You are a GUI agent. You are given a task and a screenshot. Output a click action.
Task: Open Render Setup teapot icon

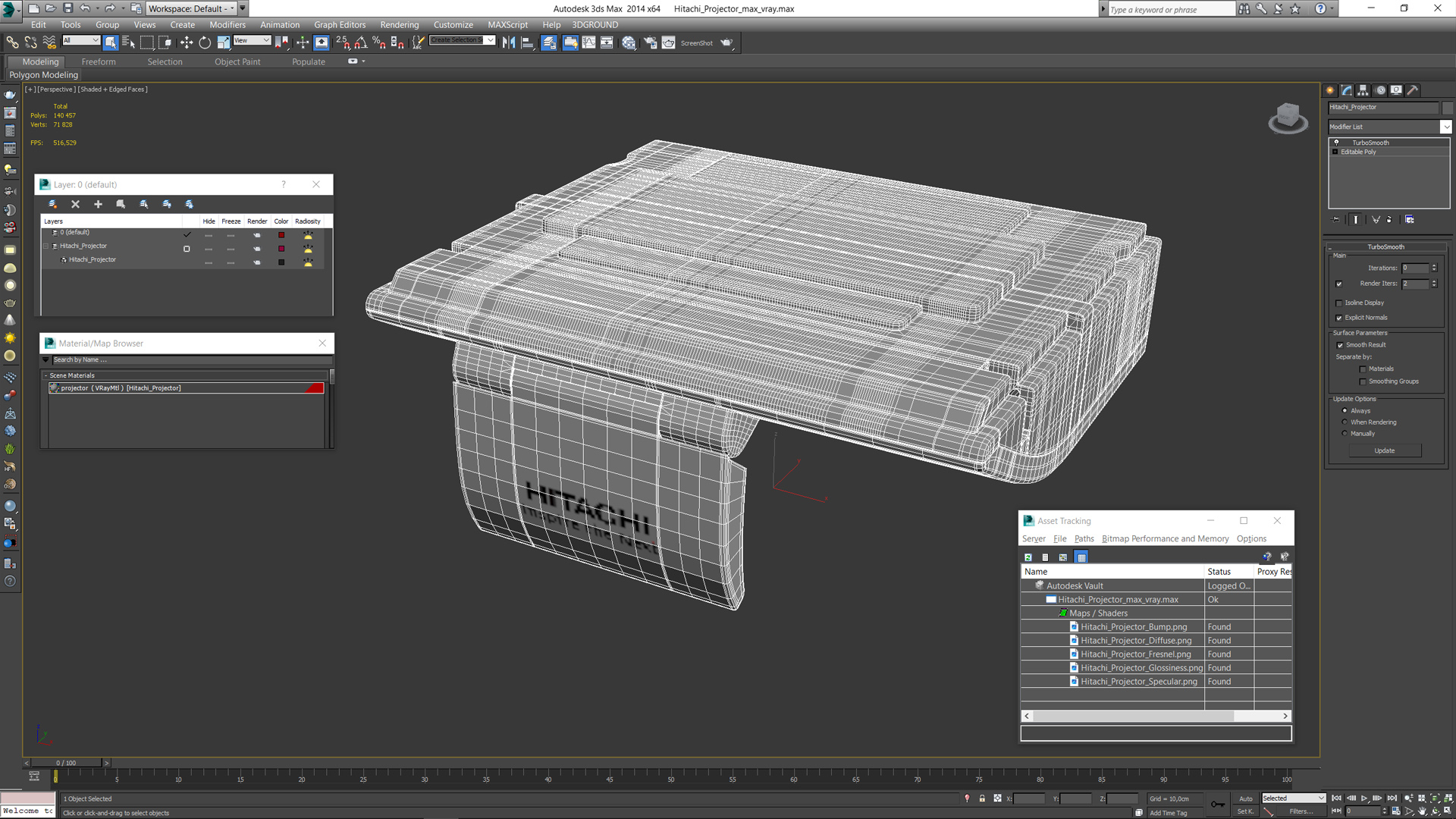(650, 42)
